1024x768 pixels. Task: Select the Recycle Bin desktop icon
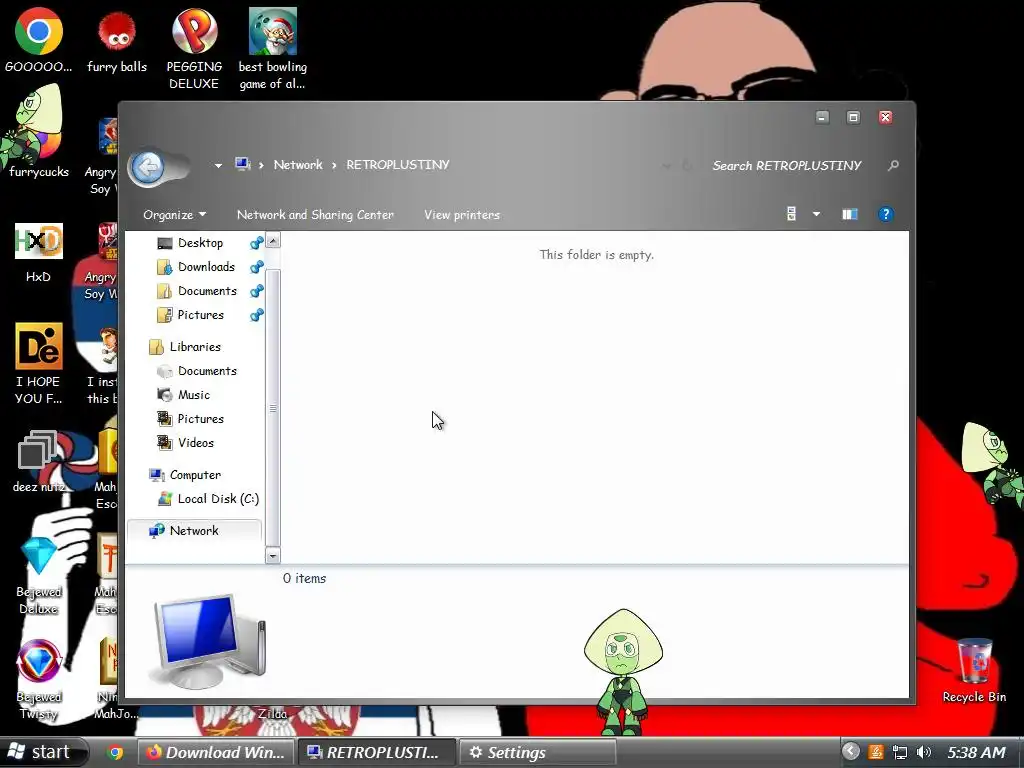[974, 671]
